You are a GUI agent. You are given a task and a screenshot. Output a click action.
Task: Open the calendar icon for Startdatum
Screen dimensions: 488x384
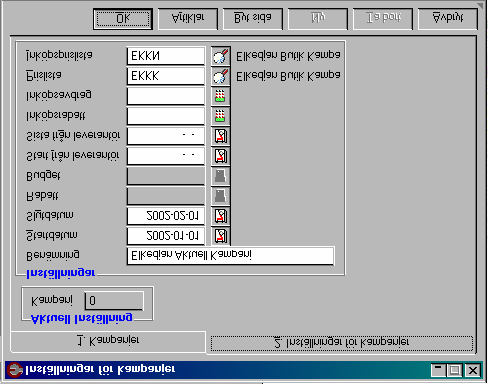tap(220, 236)
